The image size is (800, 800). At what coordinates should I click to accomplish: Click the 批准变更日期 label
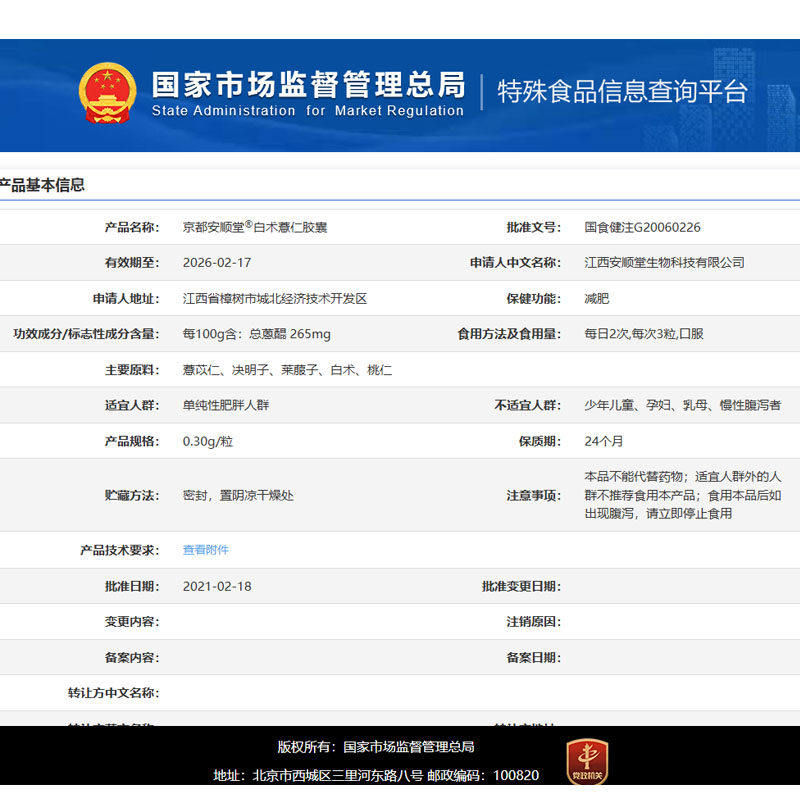click(521, 586)
